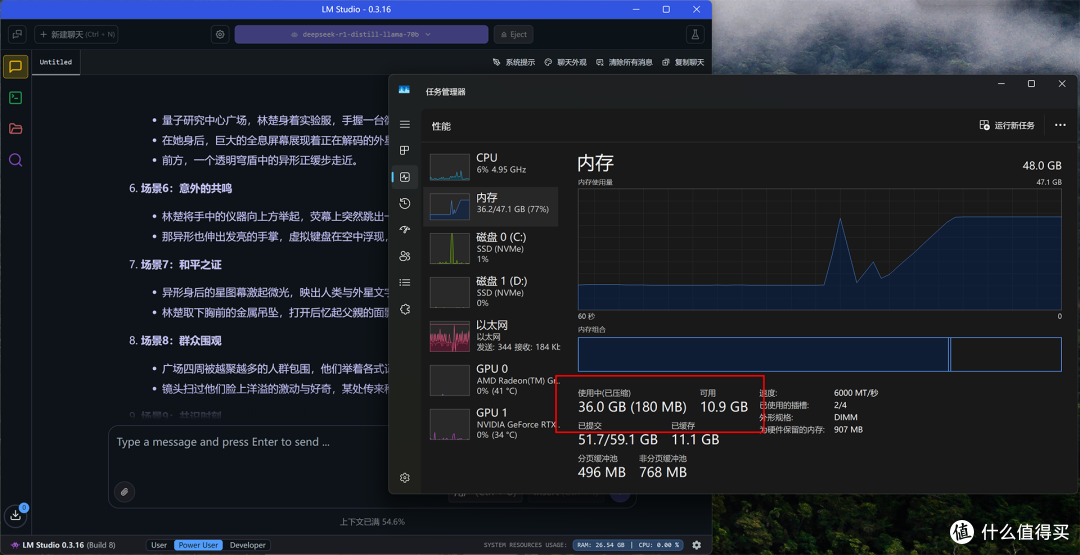Image resolution: width=1080 pixels, height=555 pixels.
Task: Select the Performance icon in Task Manager sidebar
Action: (404, 177)
